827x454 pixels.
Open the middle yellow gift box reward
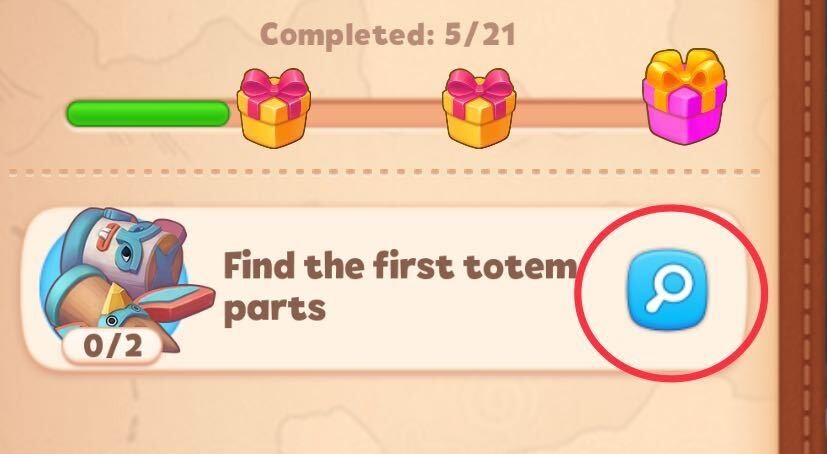coord(479,109)
